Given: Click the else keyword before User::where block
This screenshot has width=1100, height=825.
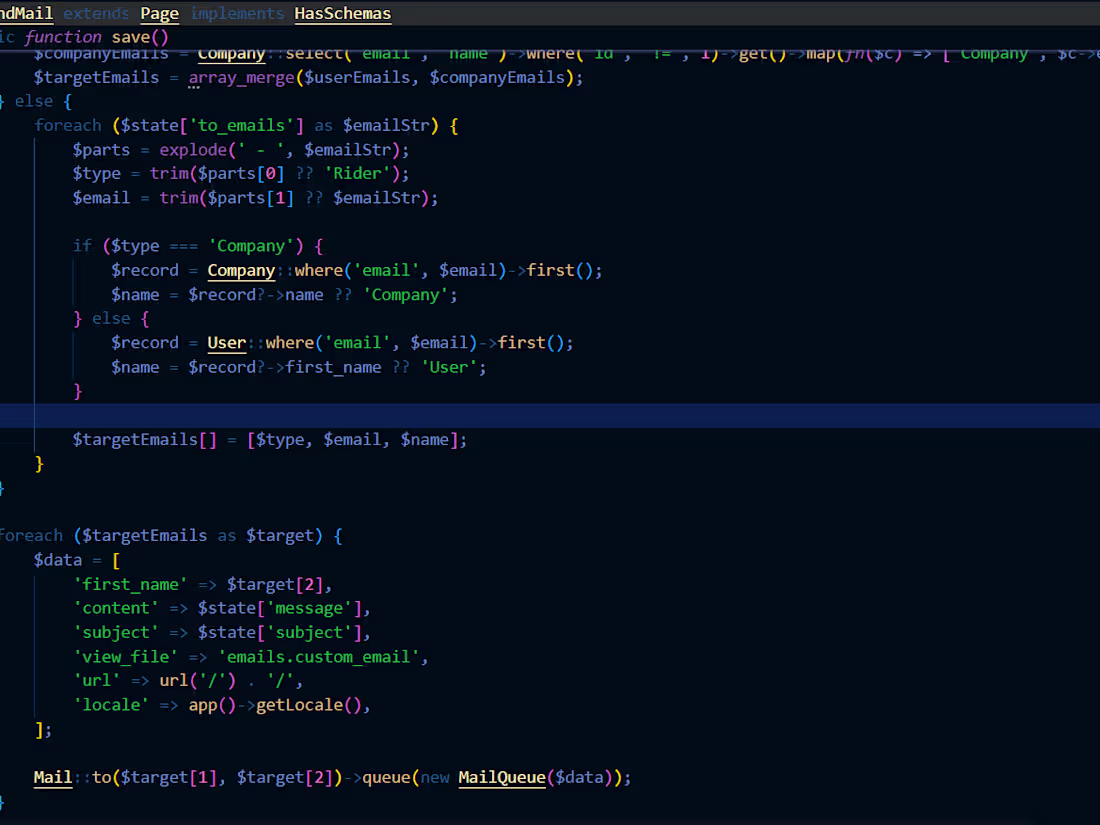Looking at the screenshot, I should (111, 319).
